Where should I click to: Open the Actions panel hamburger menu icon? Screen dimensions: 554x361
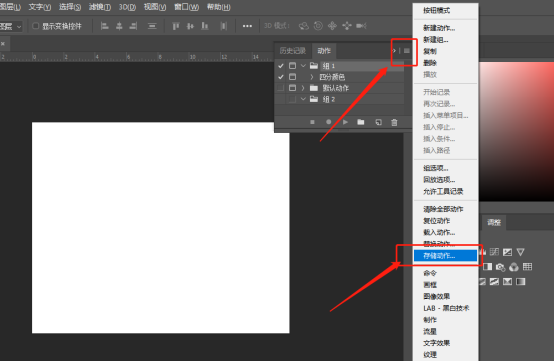407,51
